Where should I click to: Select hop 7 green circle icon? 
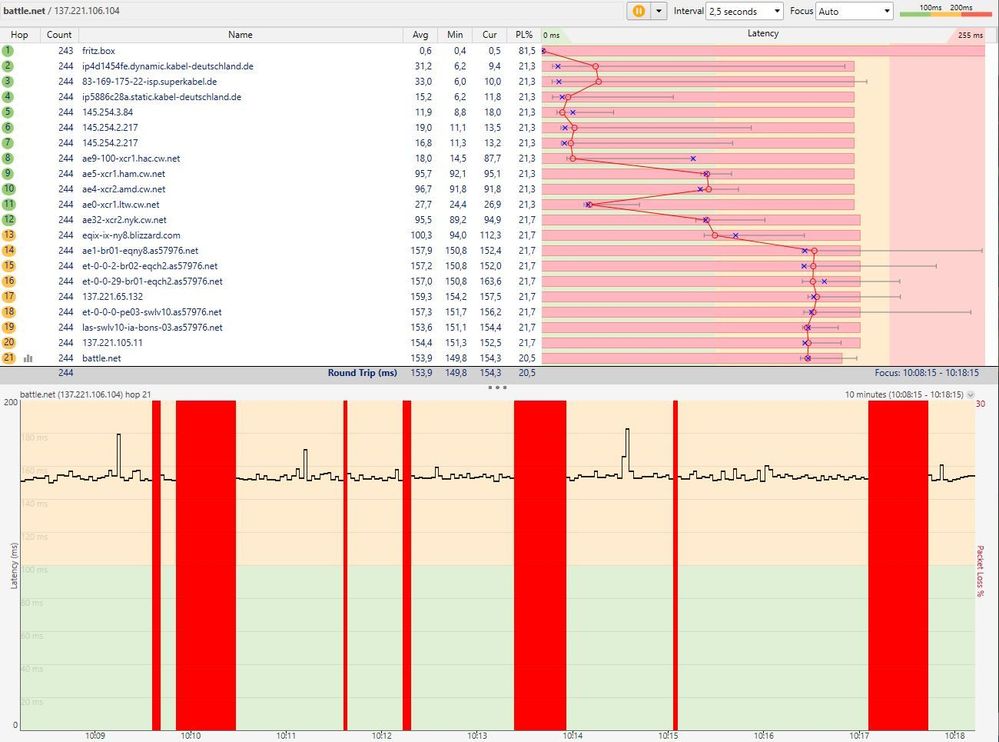tap(8, 143)
